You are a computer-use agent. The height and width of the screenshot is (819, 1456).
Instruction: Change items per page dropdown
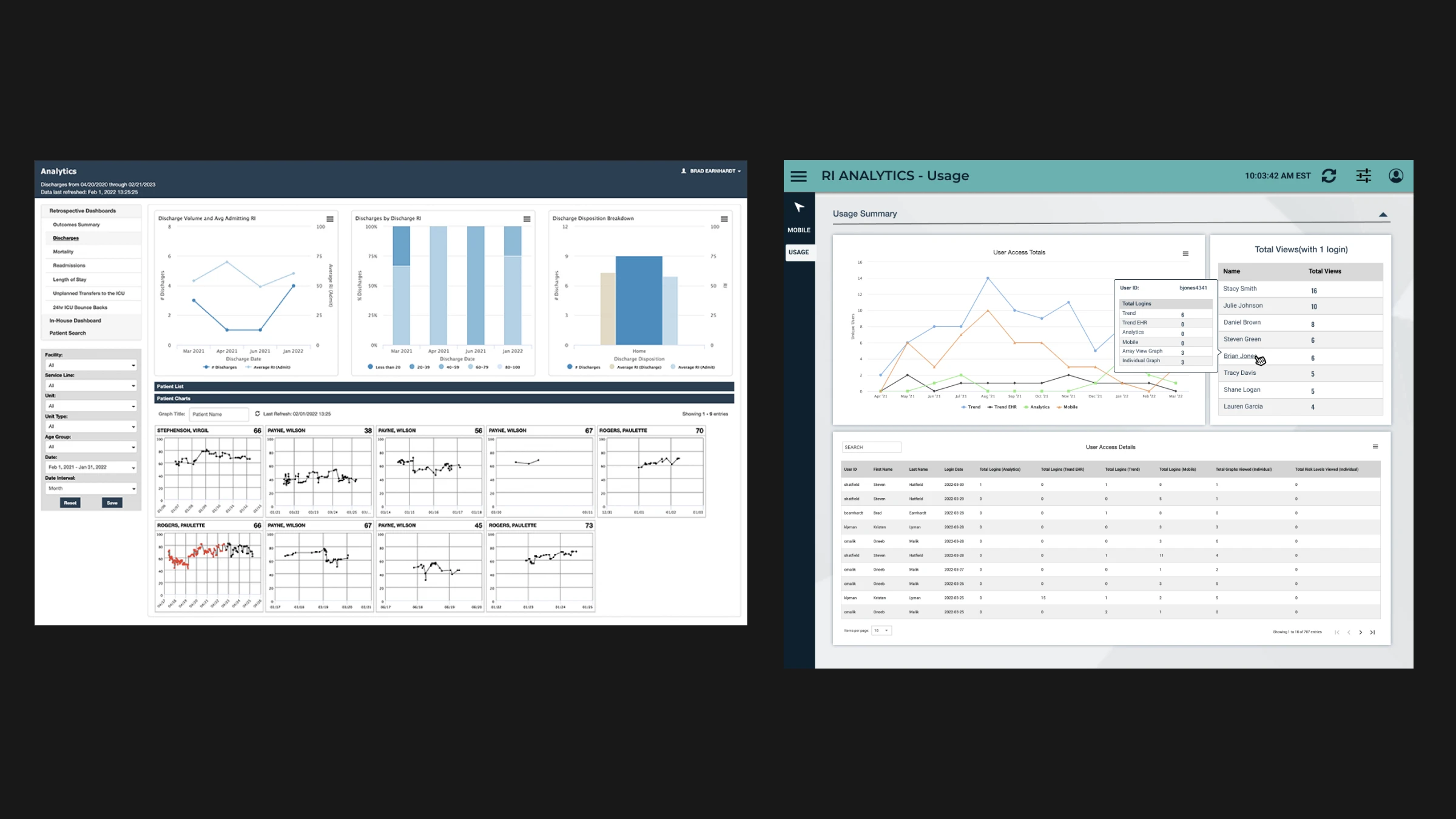881,630
